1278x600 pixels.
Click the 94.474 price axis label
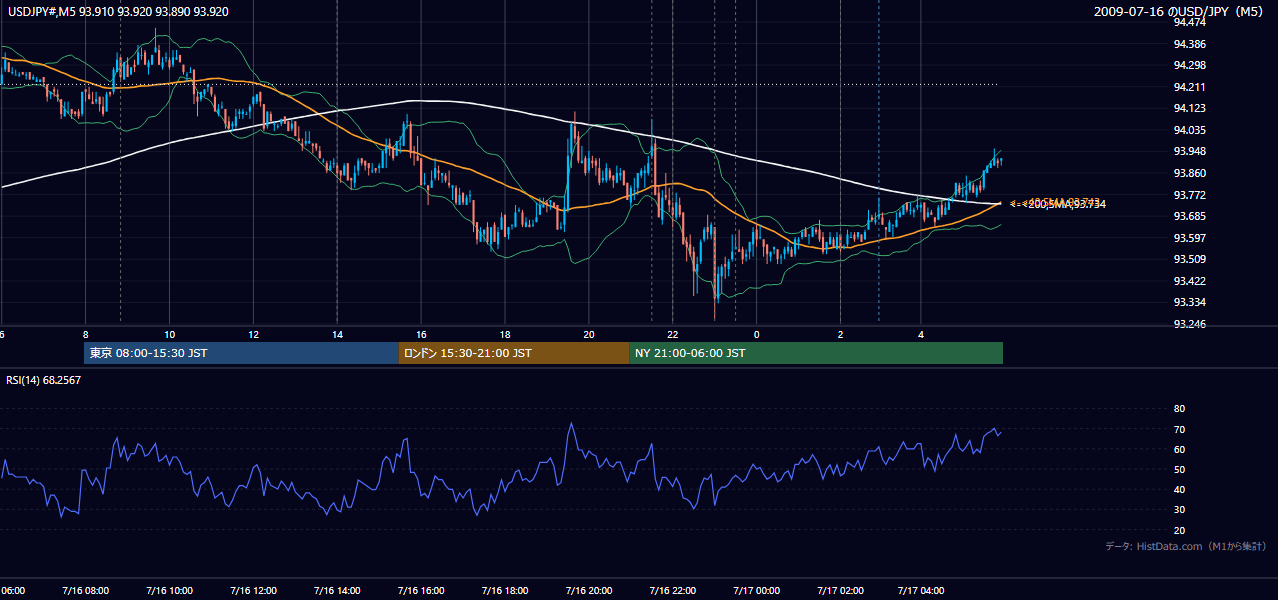(1189, 23)
